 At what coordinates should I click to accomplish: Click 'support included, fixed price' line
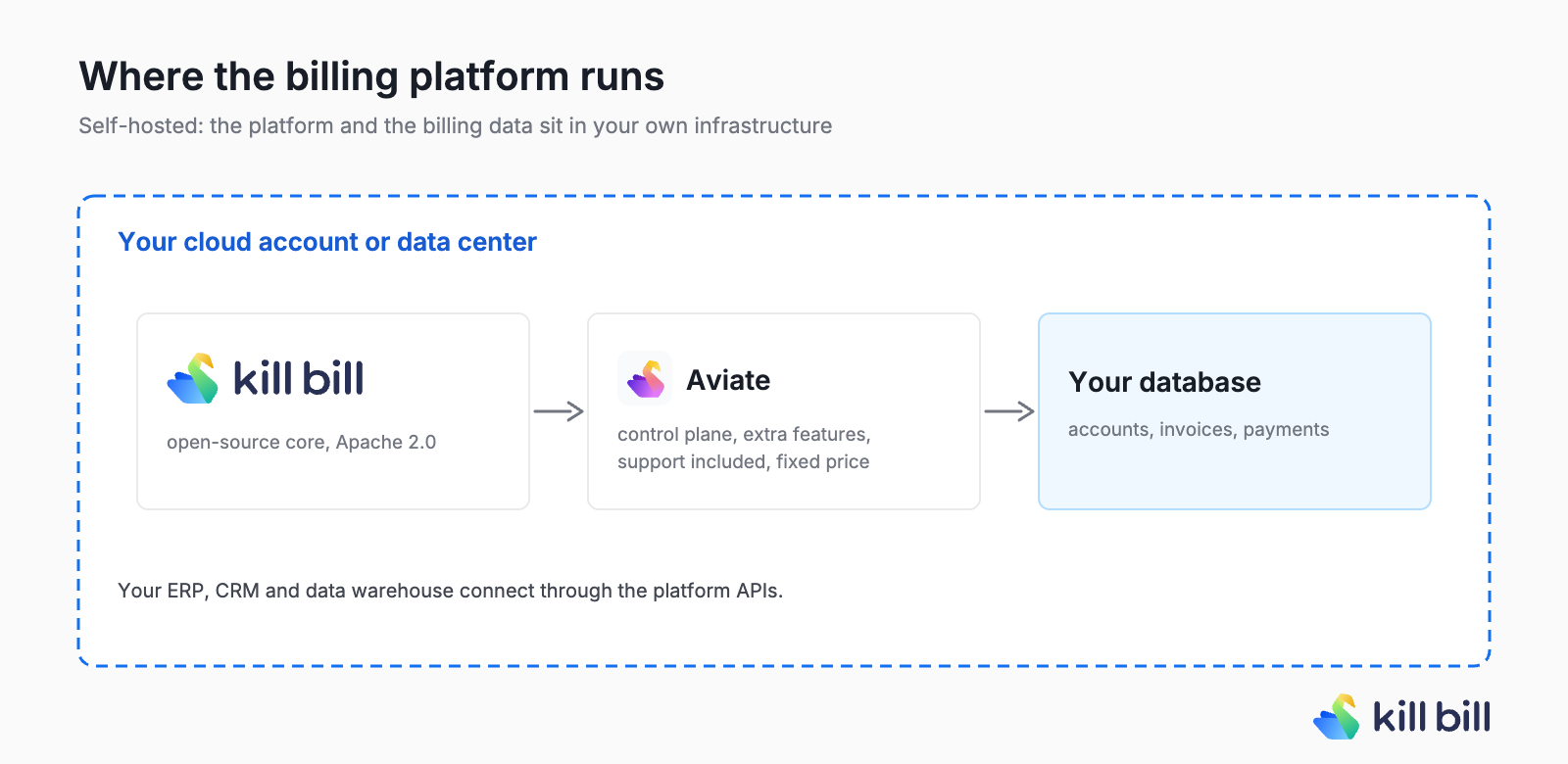click(743, 461)
